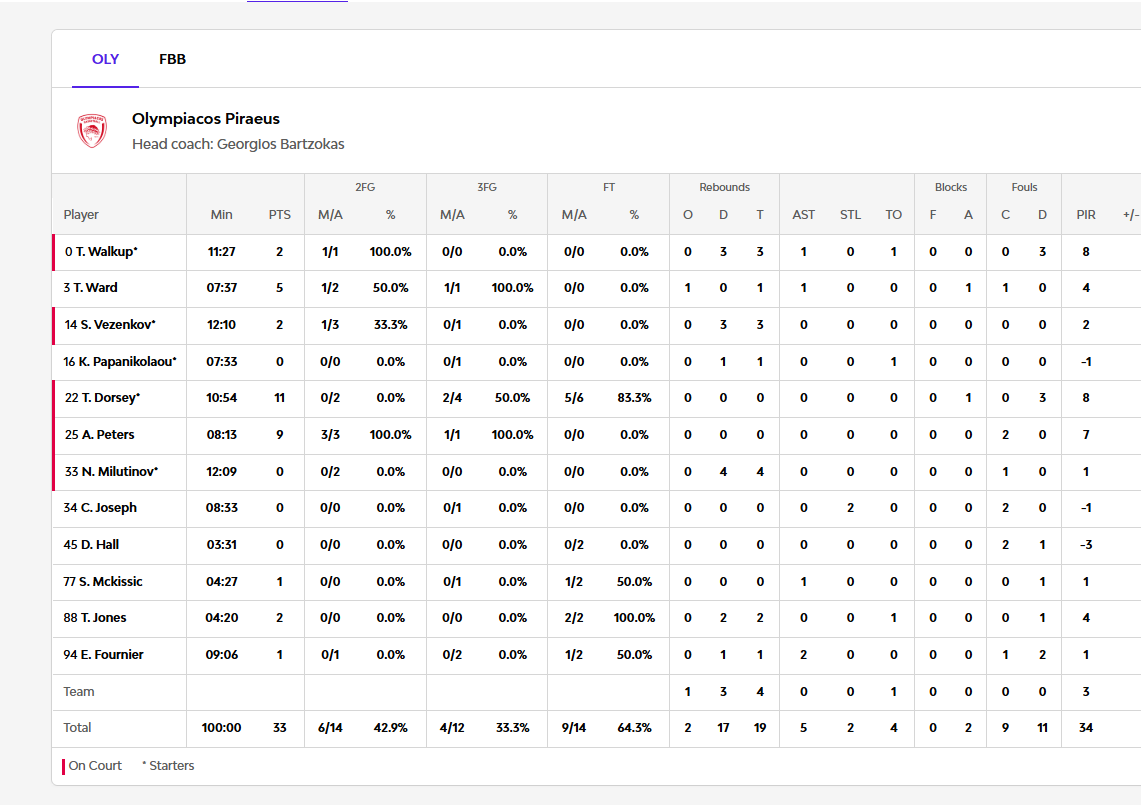Screen dimensions: 1141x805
Task: Select the 77 S. Mckissic row name
Action: tap(103, 582)
